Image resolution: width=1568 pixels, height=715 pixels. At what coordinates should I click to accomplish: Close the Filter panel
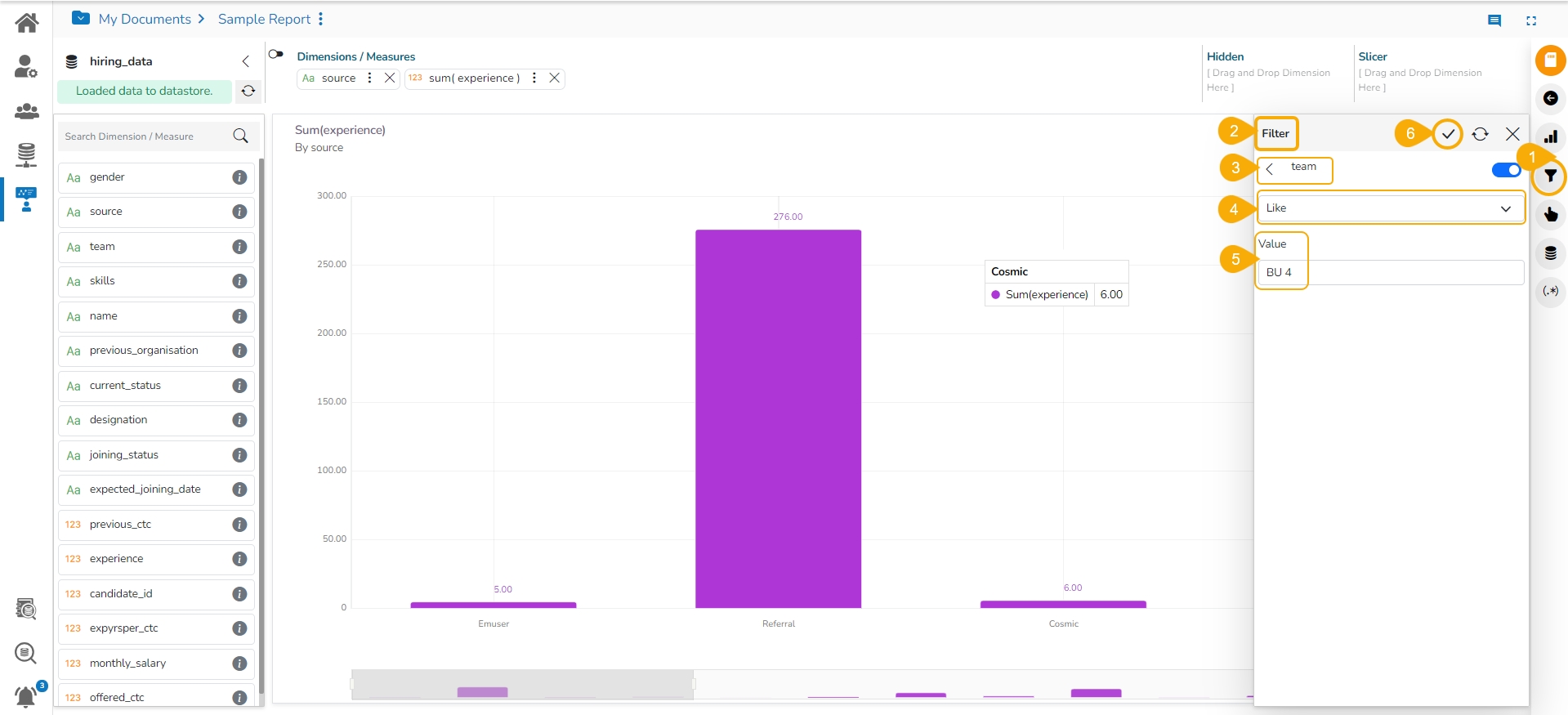point(1513,134)
